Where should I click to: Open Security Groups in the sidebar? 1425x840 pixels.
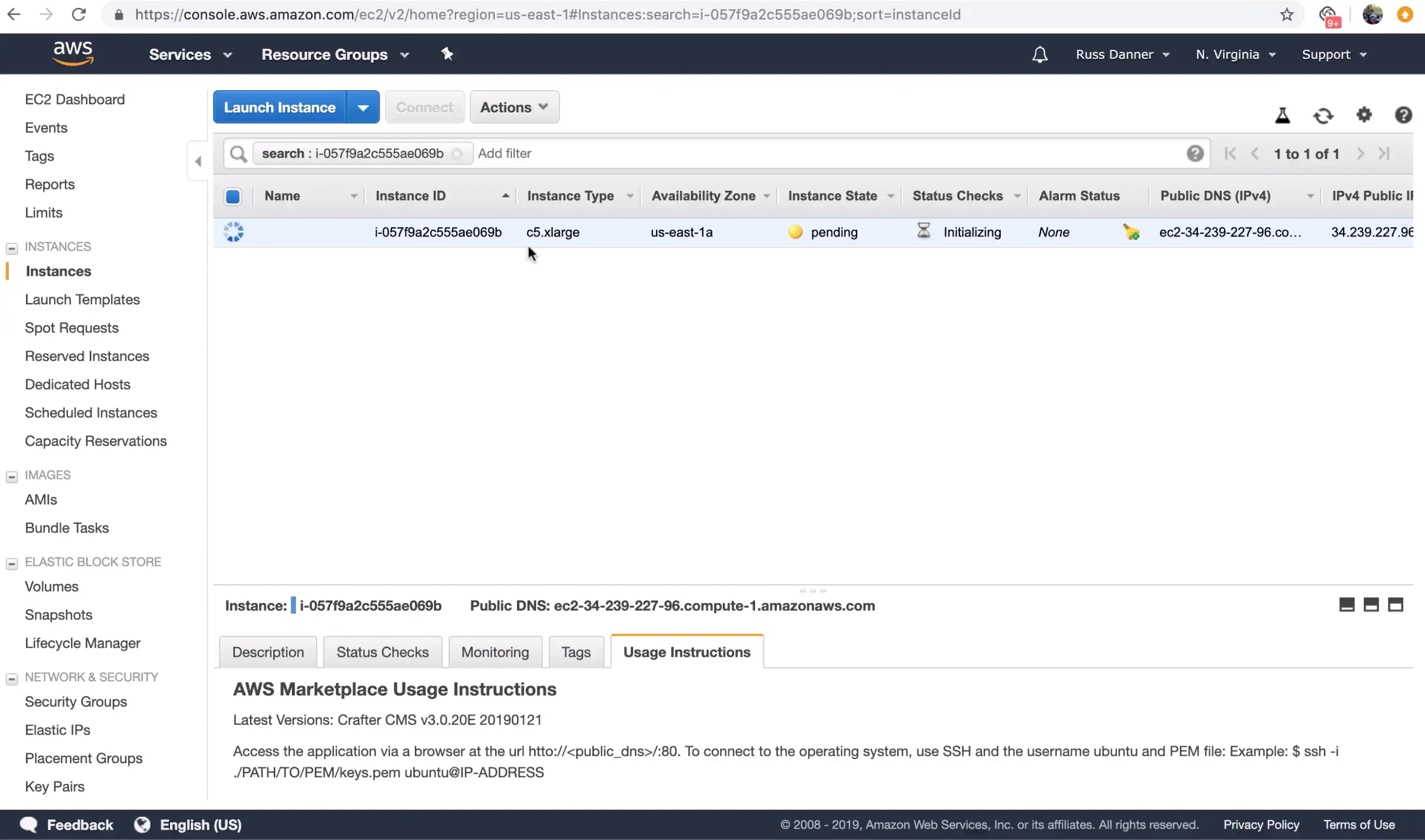(x=76, y=702)
